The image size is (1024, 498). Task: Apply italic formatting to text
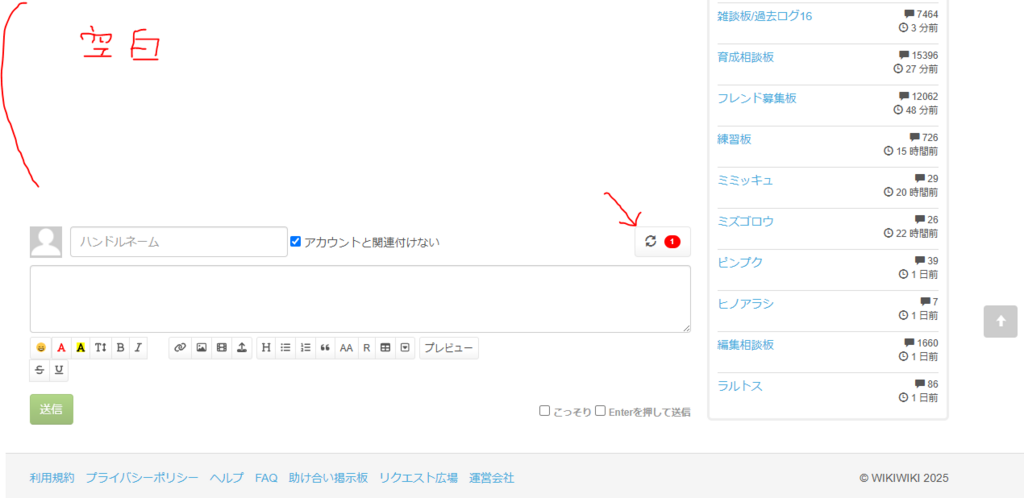(x=138, y=348)
